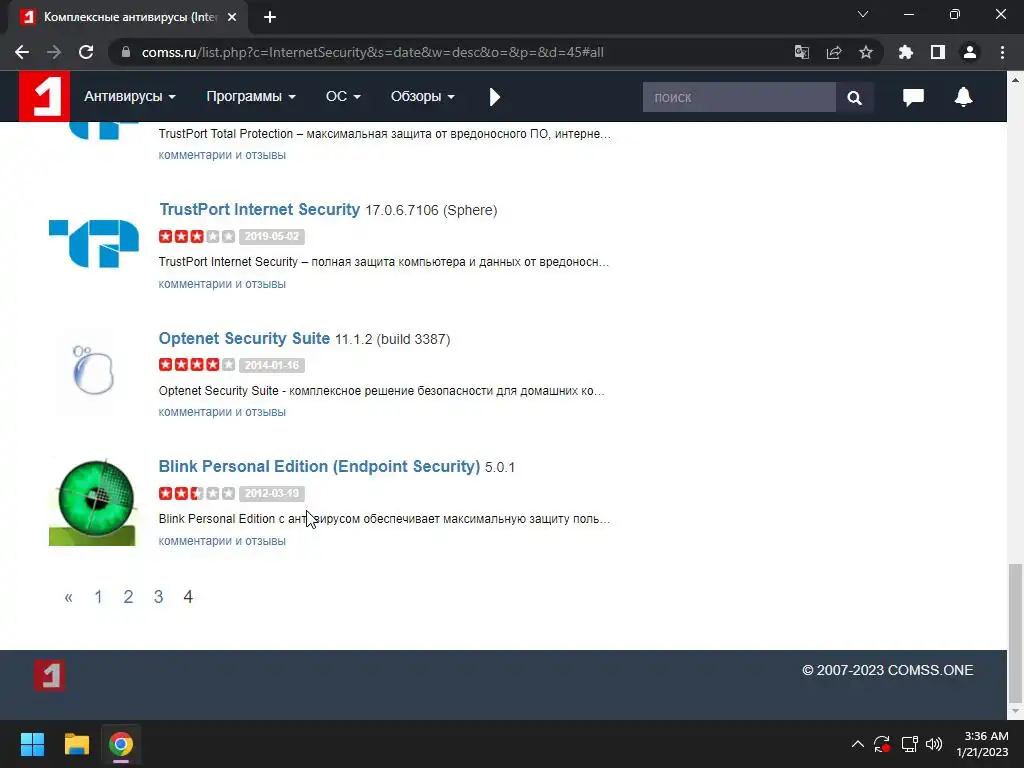Select the Комплексные антивирусы tab
1024x768 pixels.
click(x=128, y=18)
